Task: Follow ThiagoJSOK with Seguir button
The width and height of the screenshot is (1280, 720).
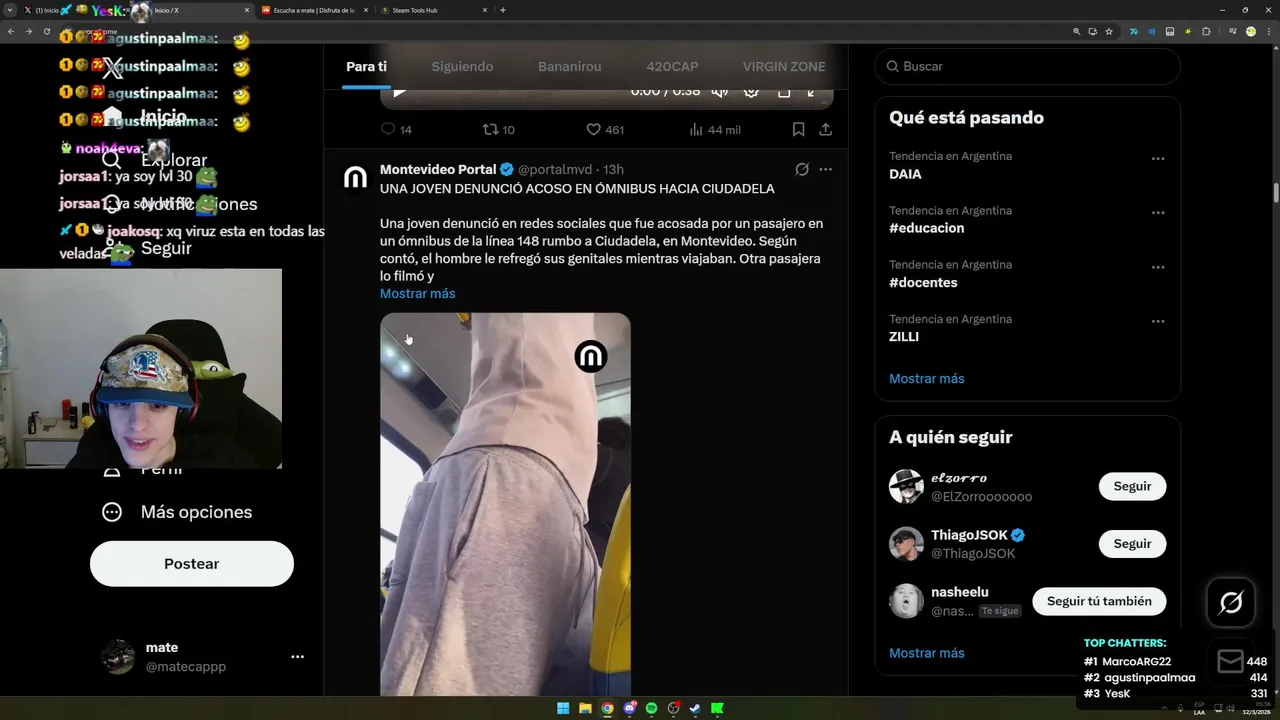Action: pyautogui.click(x=1132, y=544)
